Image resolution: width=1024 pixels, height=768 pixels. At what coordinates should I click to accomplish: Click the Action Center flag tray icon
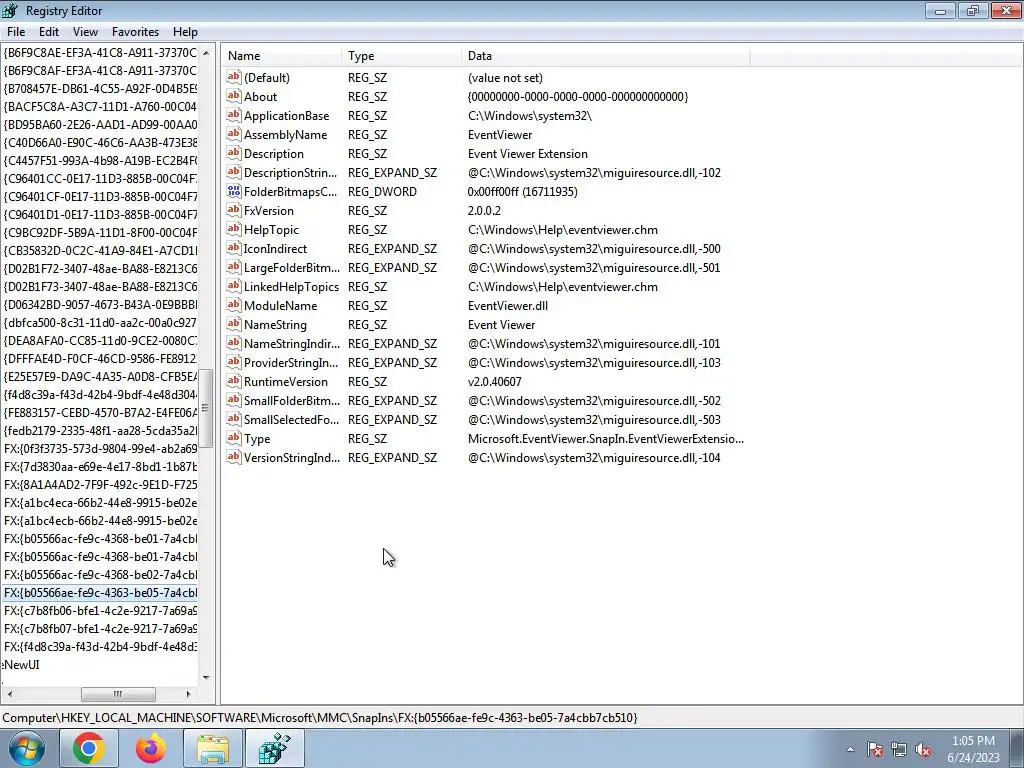[875, 749]
